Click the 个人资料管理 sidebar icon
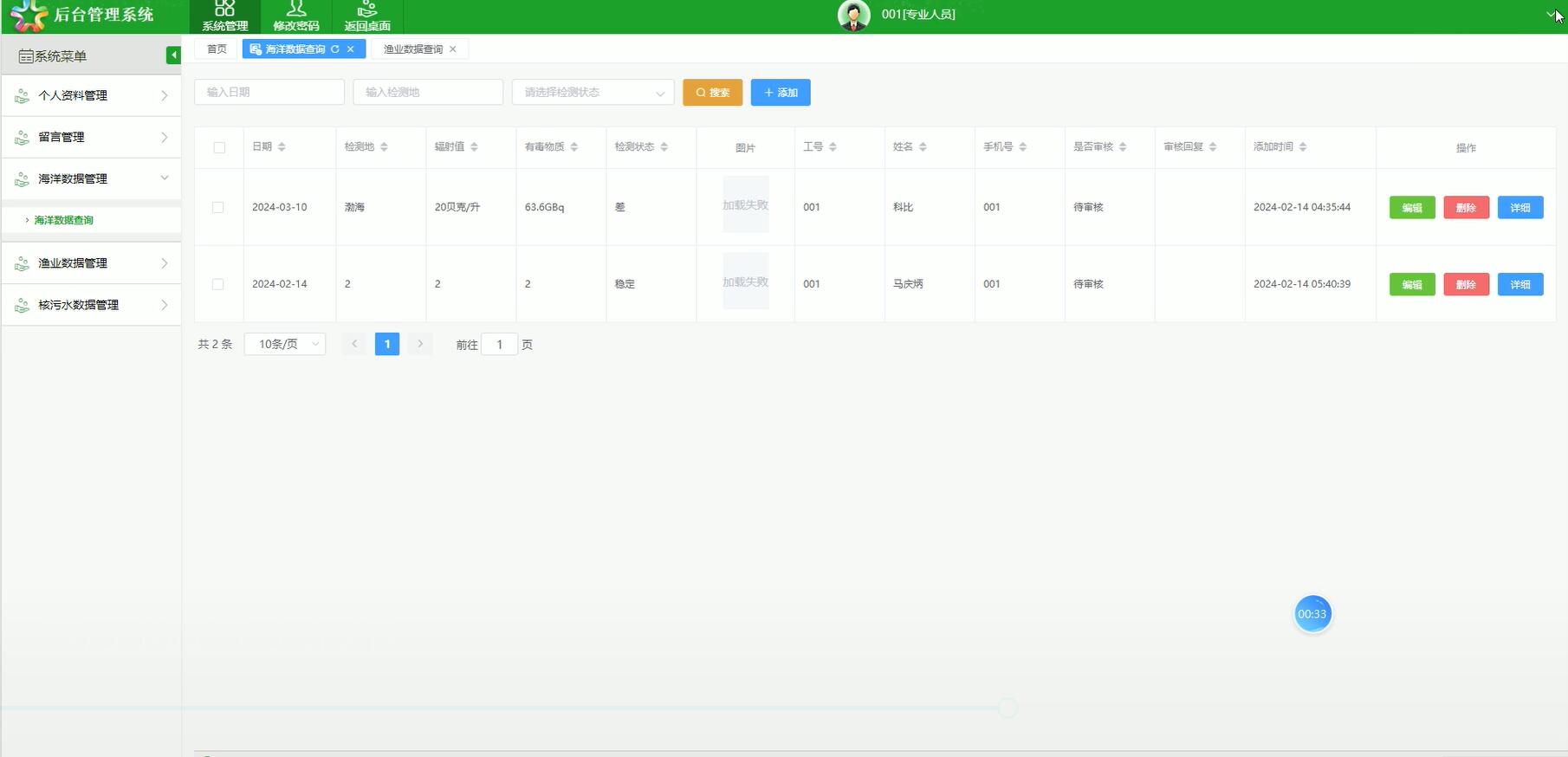This screenshot has width=1568, height=757. [x=23, y=95]
